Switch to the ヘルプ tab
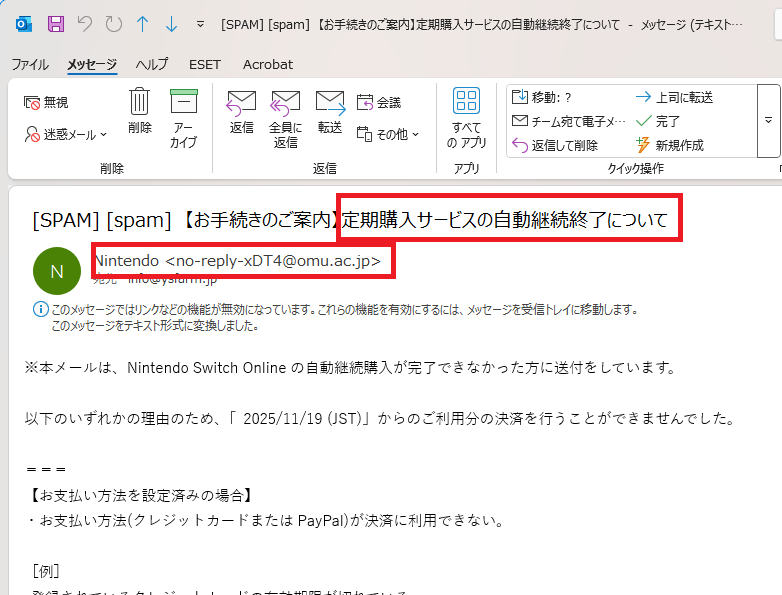Image resolution: width=782 pixels, height=595 pixels. tap(152, 64)
